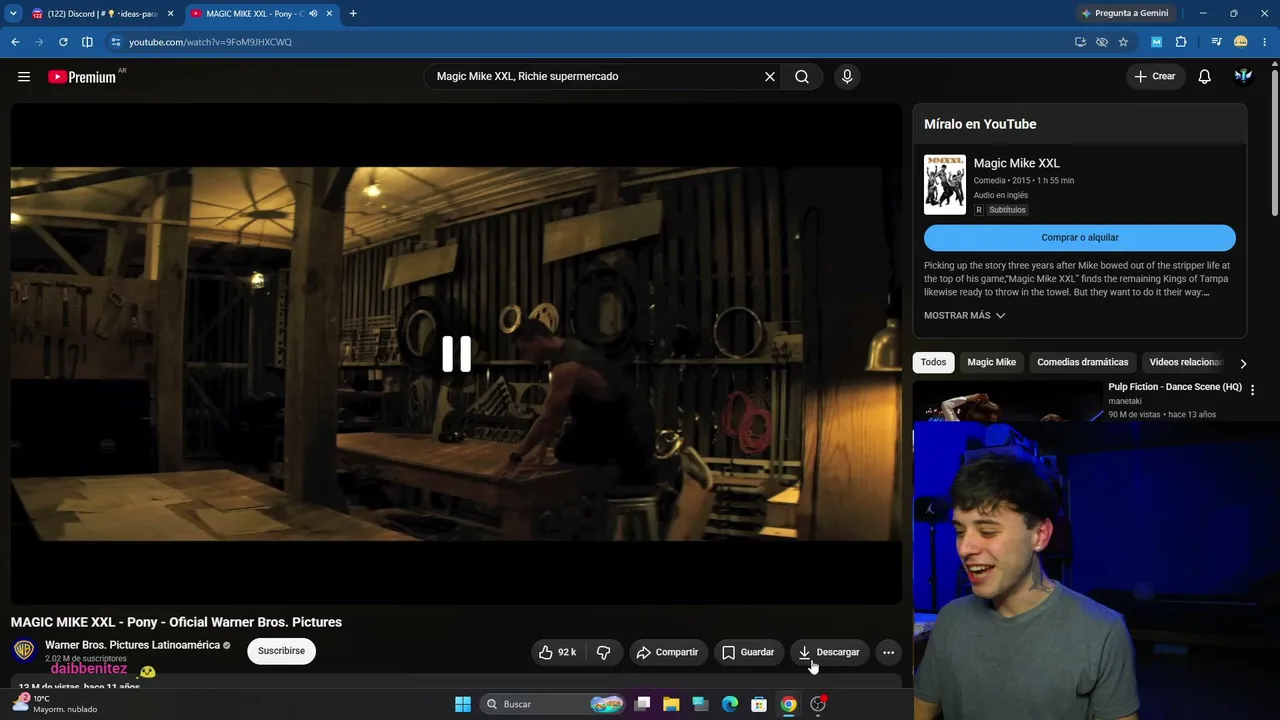
Task: Open File Explorer from the taskbar
Action: coord(671,704)
